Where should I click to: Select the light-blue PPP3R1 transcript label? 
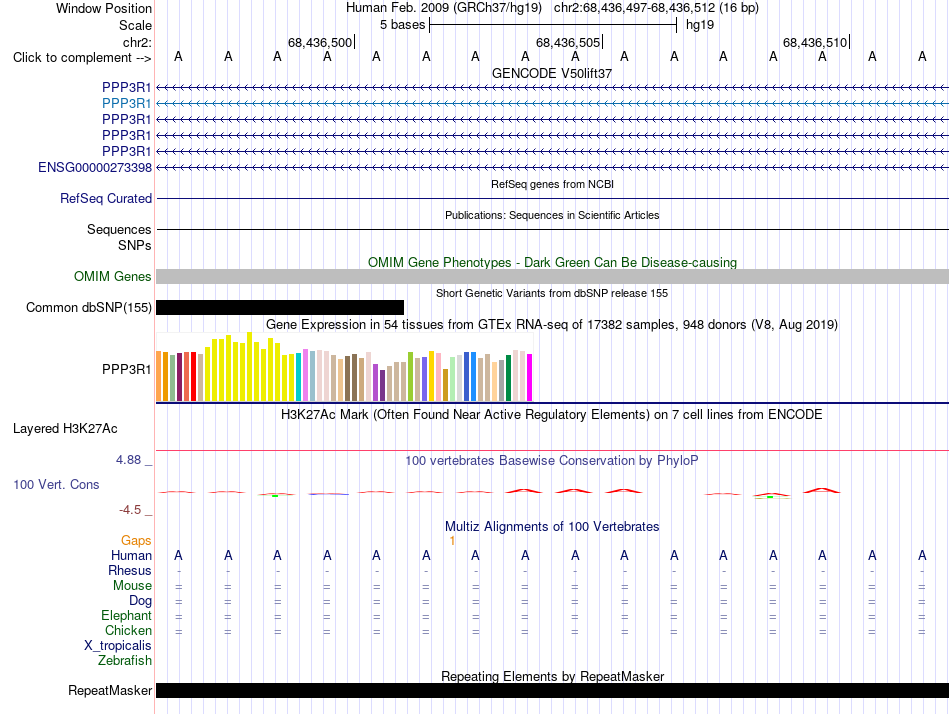tap(127, 103)
